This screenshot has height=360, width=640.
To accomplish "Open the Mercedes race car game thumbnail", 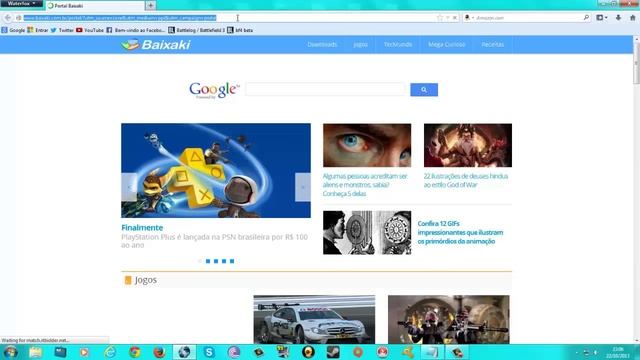I will click(x=314, y=320).
